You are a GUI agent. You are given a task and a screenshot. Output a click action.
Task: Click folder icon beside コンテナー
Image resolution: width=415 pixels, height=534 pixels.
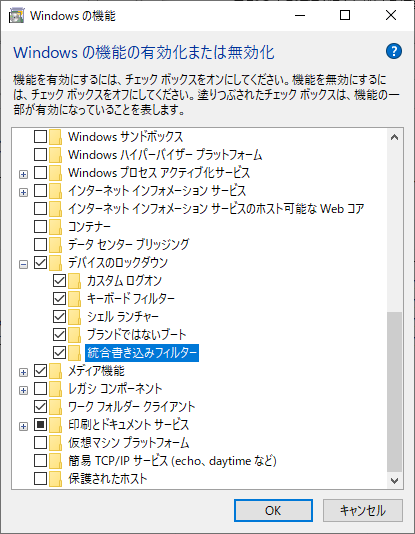(x=55, y=226)
